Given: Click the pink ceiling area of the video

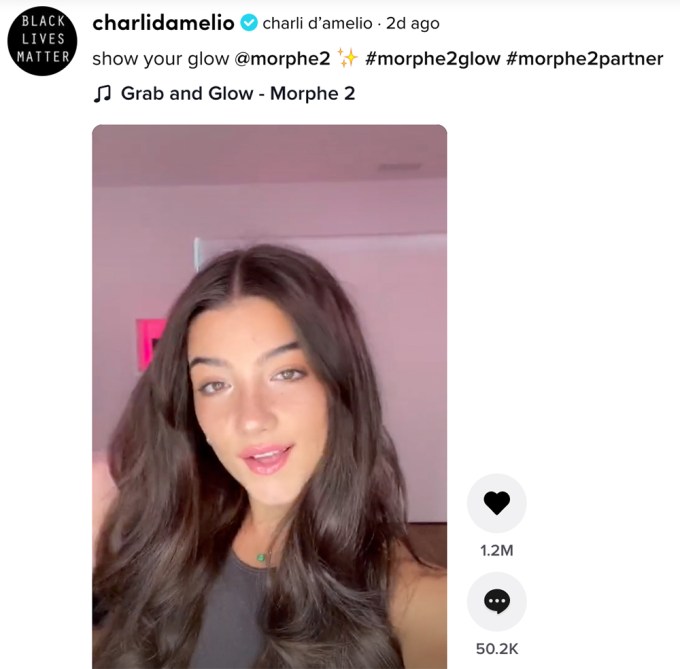Looking at the screenshot, I should (269, 152).
